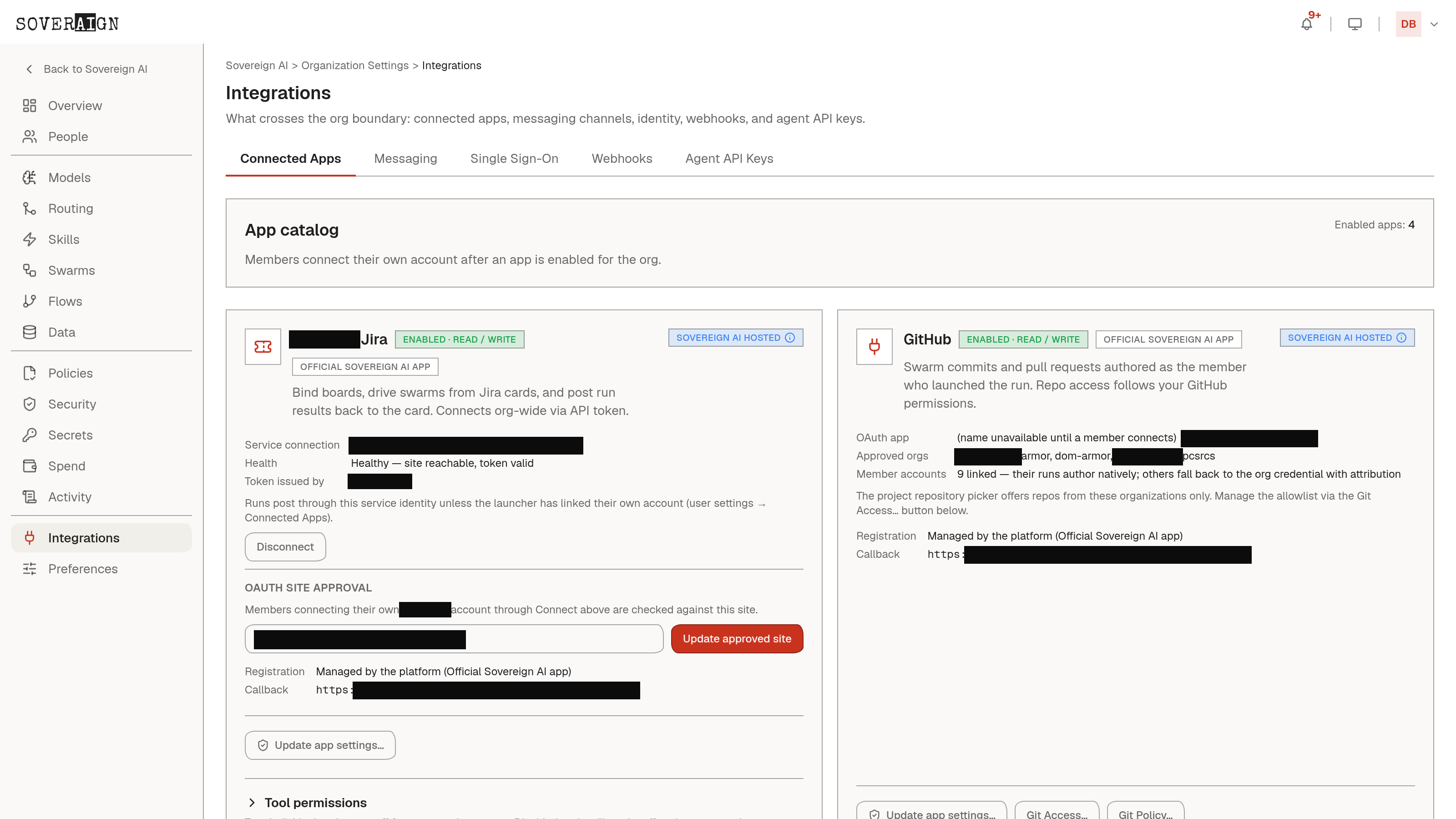Open the Integrations plug icon in sidebar
Viewport: 1456px width, 819px height.
tap(30, 537)
